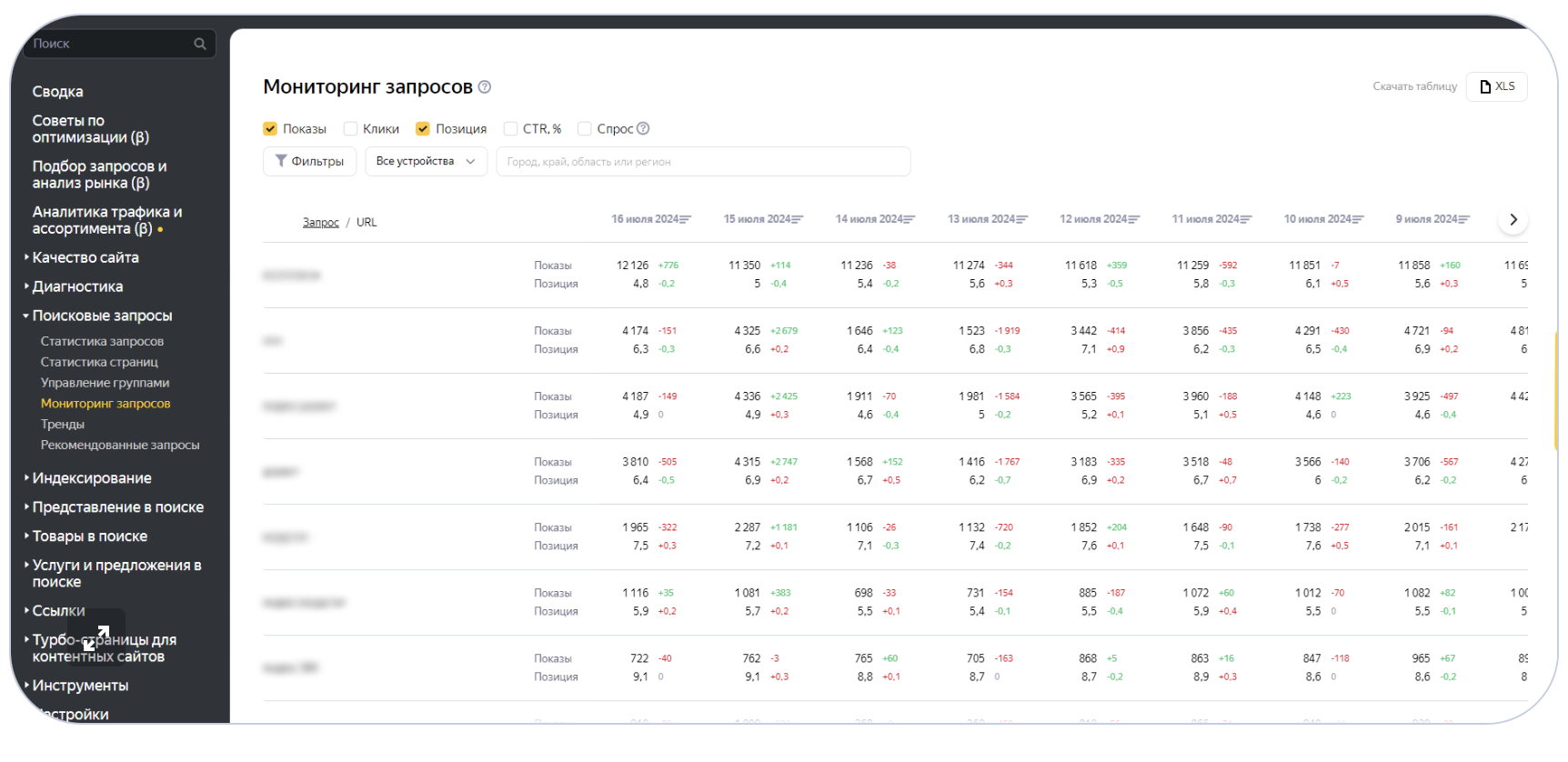Click sort icon next to 16 июля 2024

(x=686, y=219)
